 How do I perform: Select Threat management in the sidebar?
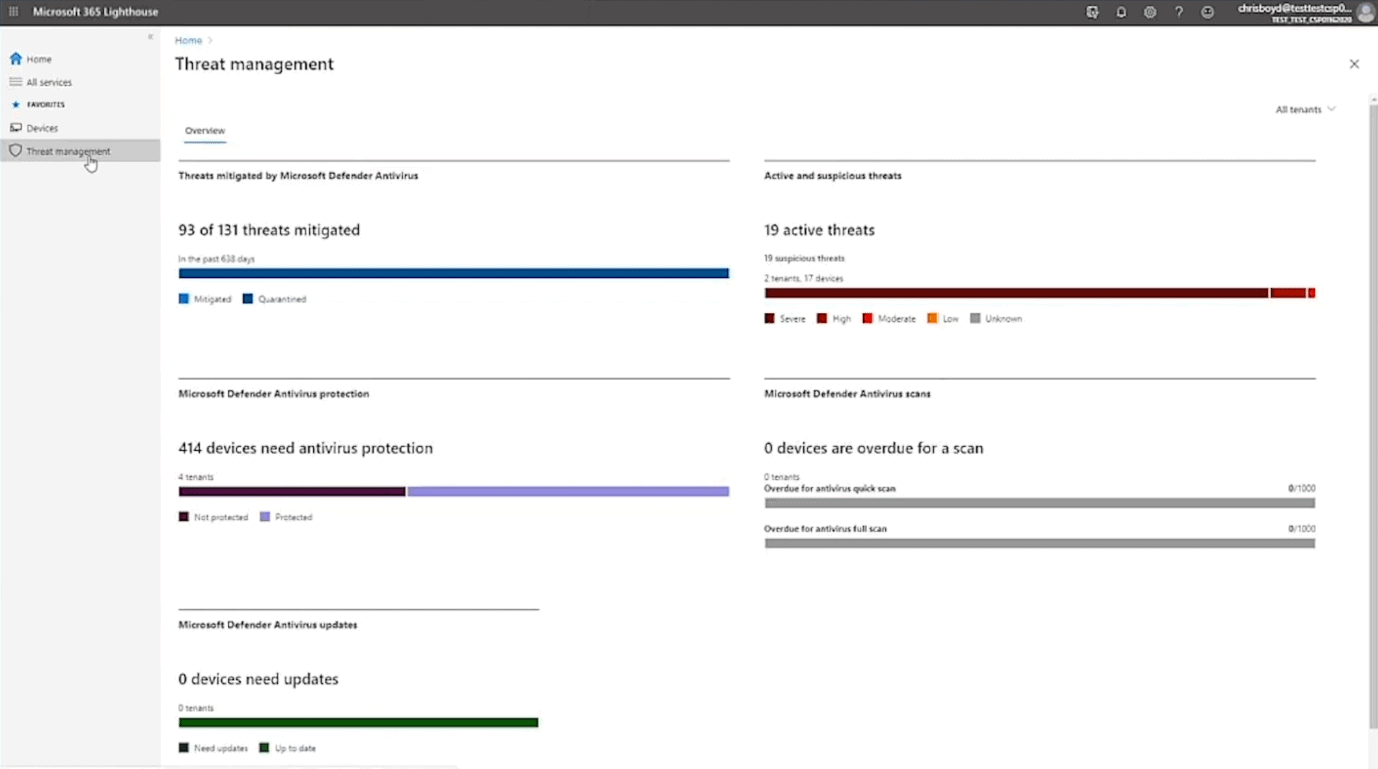pos(80,151)
